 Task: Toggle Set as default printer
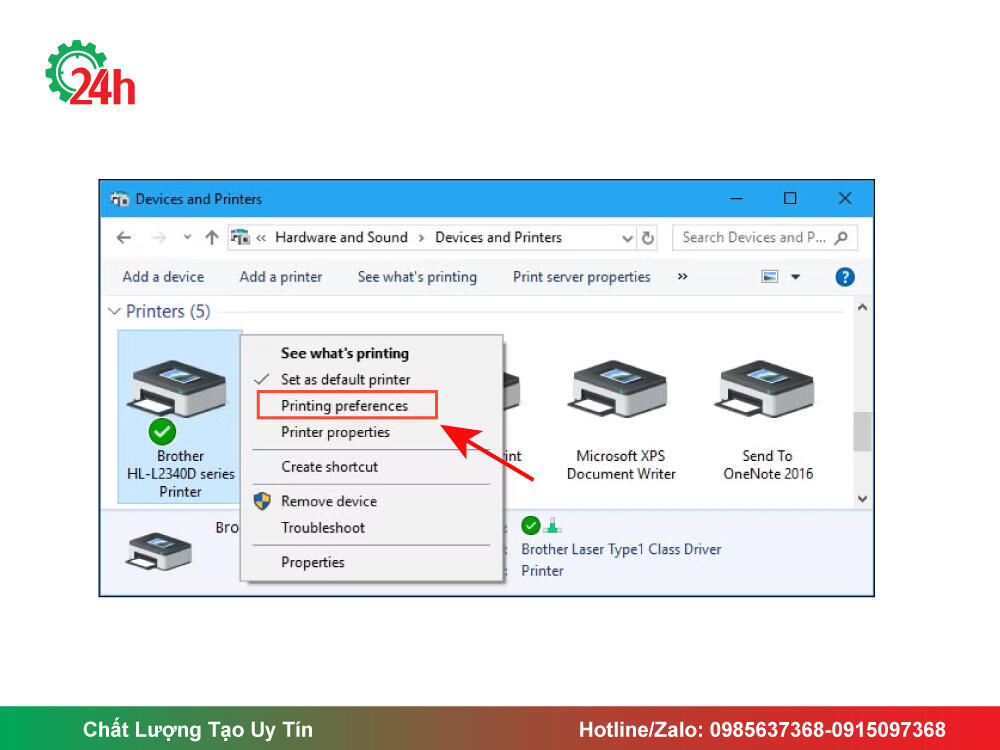346,379
